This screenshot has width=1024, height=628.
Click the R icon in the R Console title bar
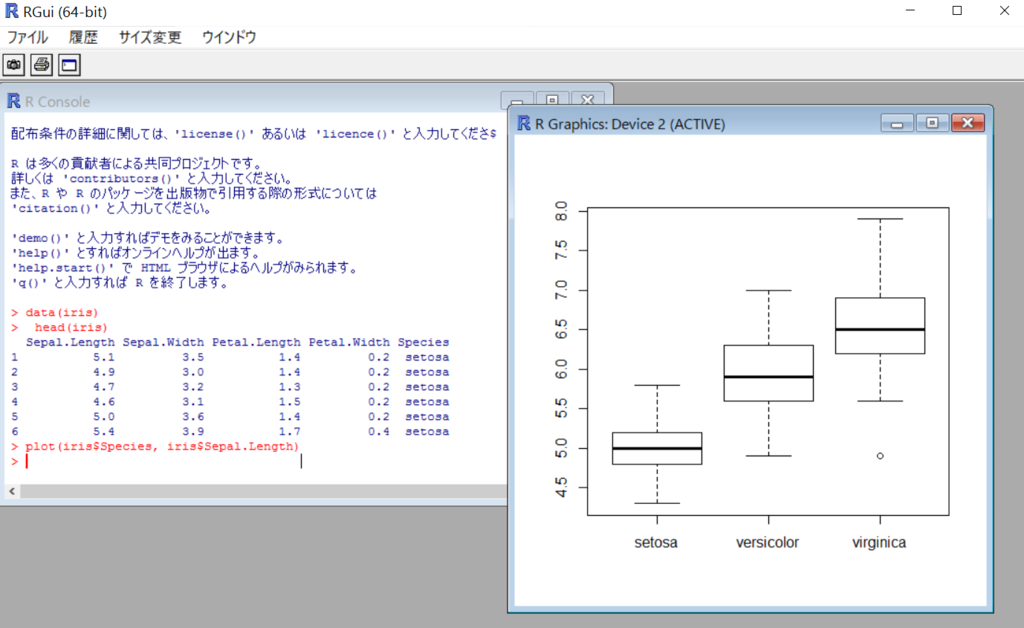14,101
